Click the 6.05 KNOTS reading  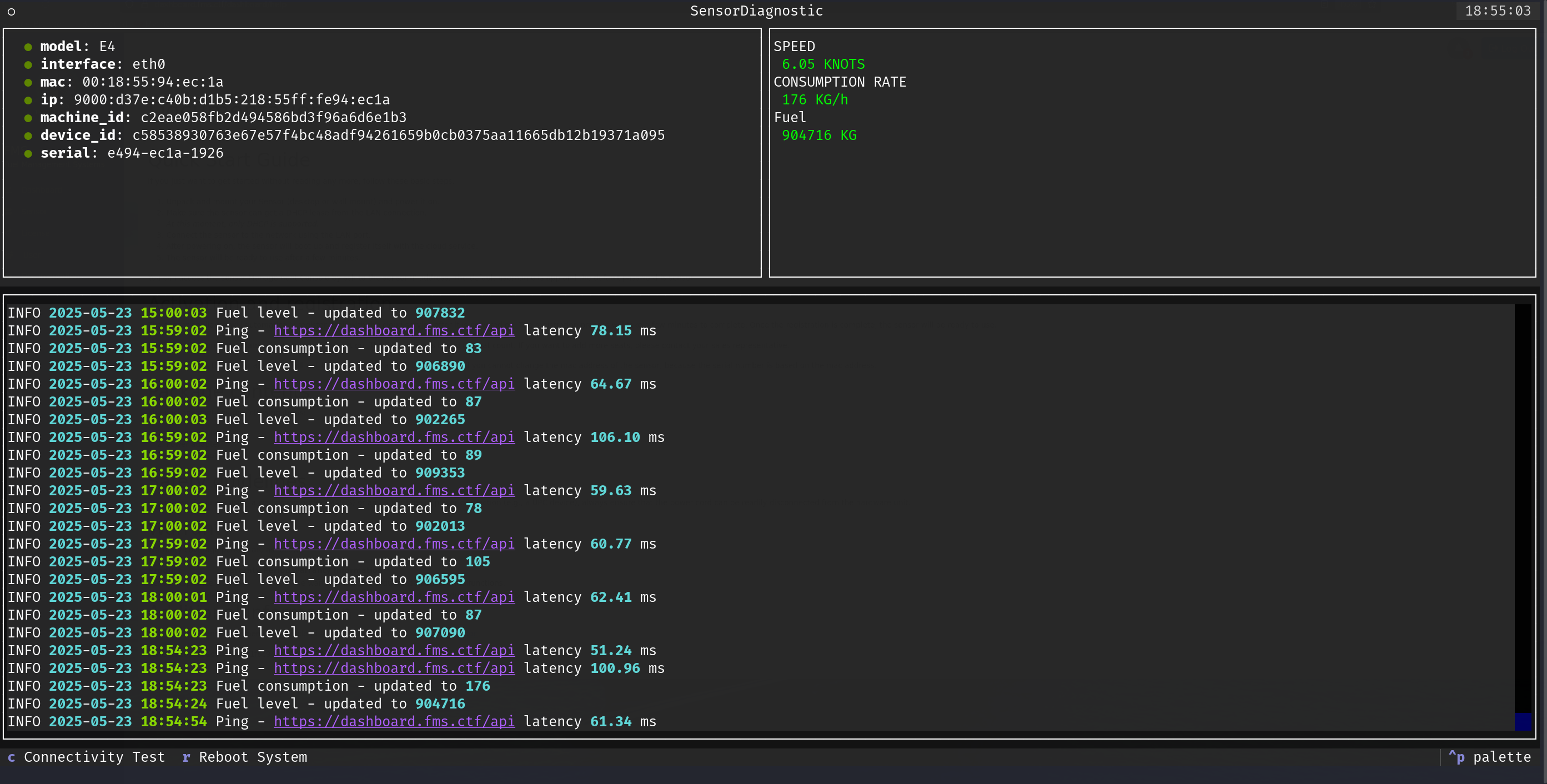point(823,64)
